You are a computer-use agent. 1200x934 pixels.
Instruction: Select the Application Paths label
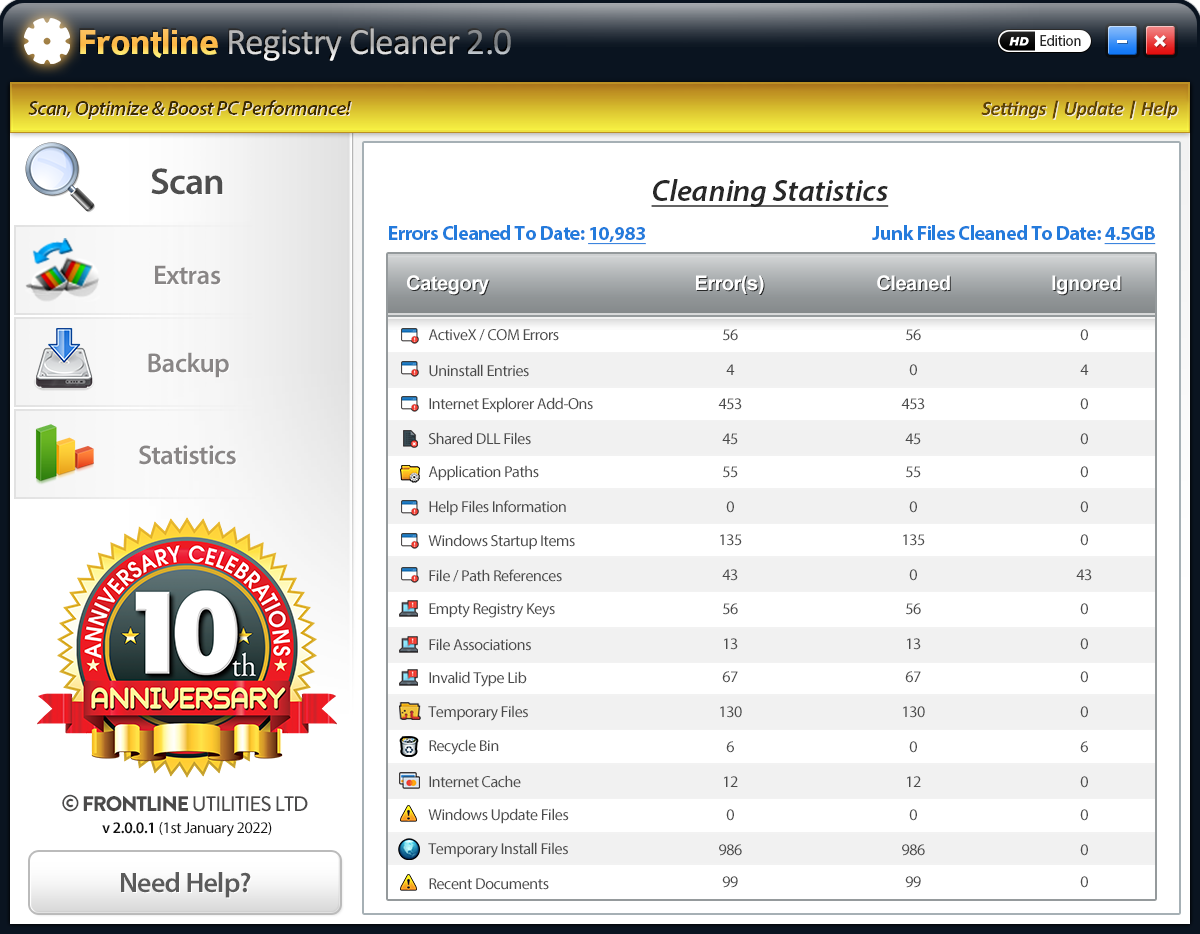click(483, 472)
